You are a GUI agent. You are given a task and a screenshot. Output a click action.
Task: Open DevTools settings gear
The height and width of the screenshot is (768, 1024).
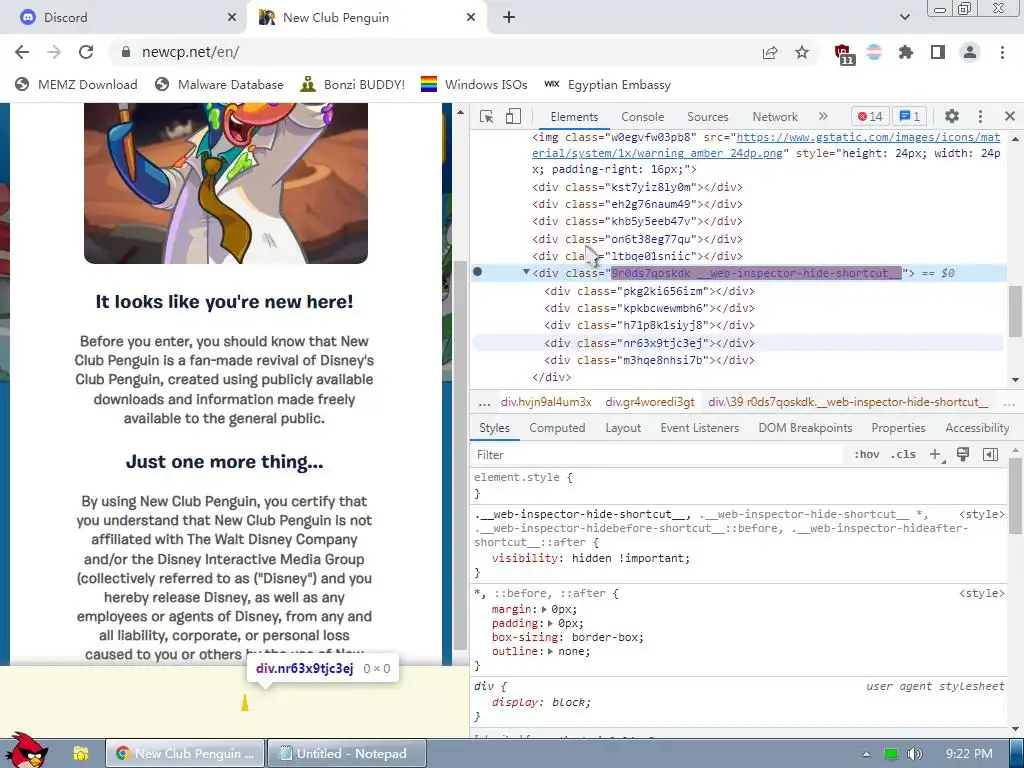(952, 116)
